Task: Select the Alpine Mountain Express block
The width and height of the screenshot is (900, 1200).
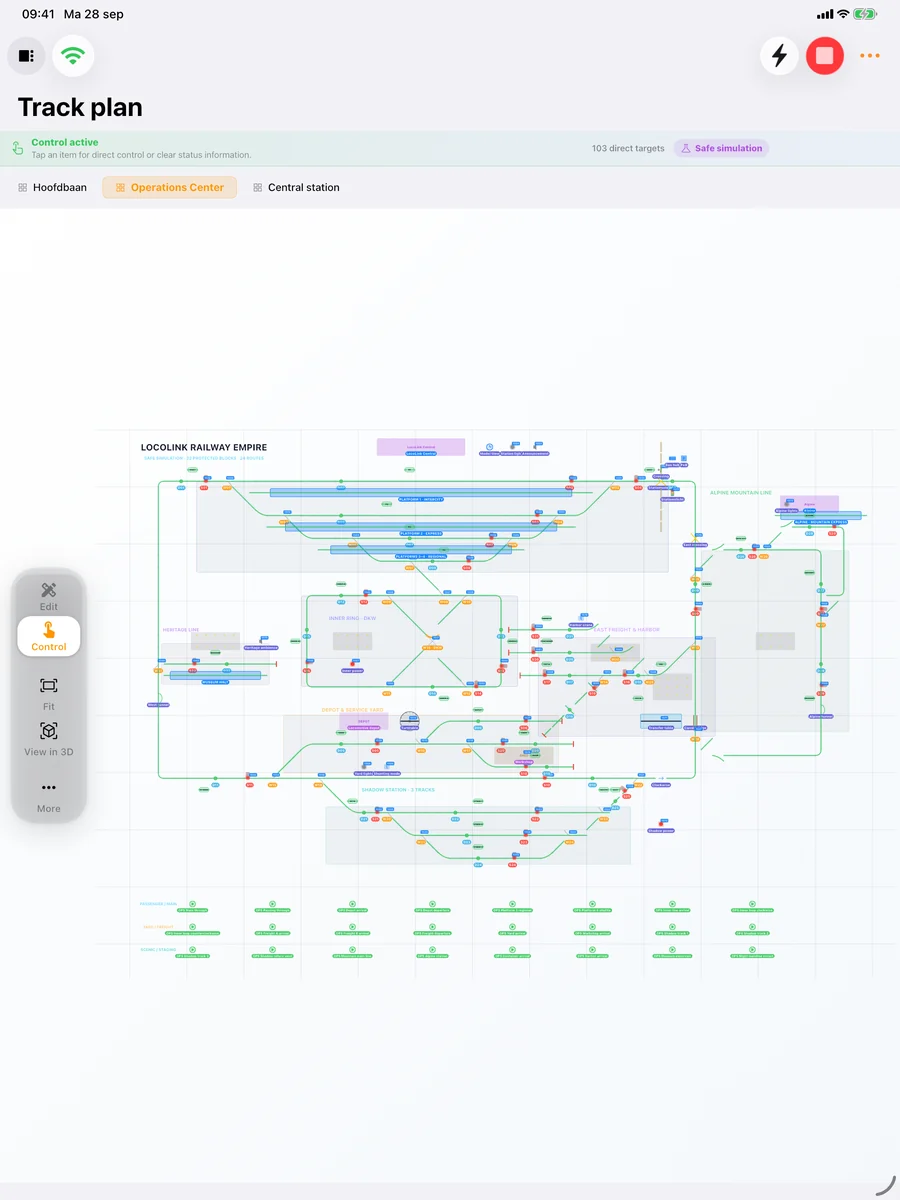Action: pos(821,516)
